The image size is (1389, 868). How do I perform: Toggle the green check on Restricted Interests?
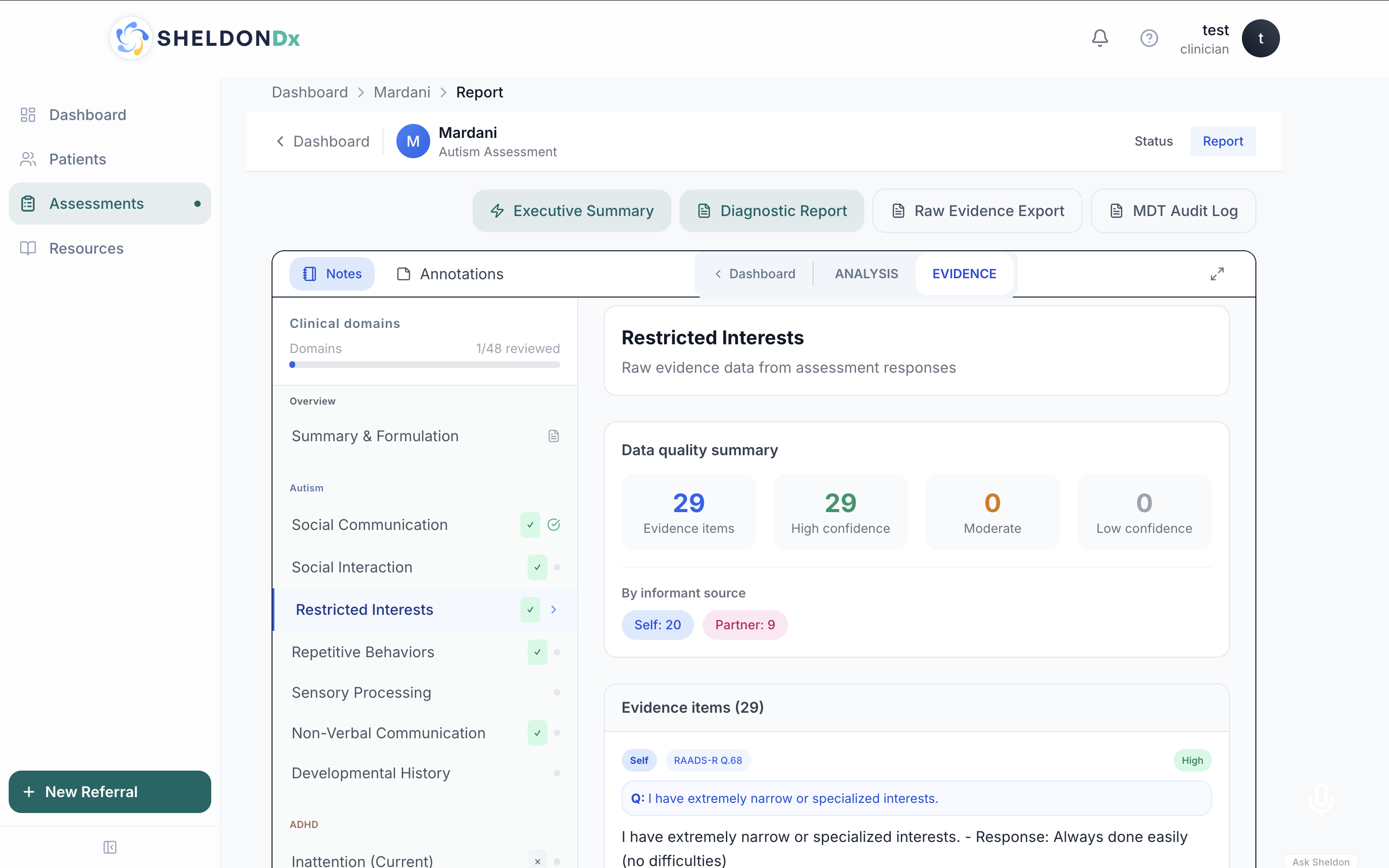[531, 610]
